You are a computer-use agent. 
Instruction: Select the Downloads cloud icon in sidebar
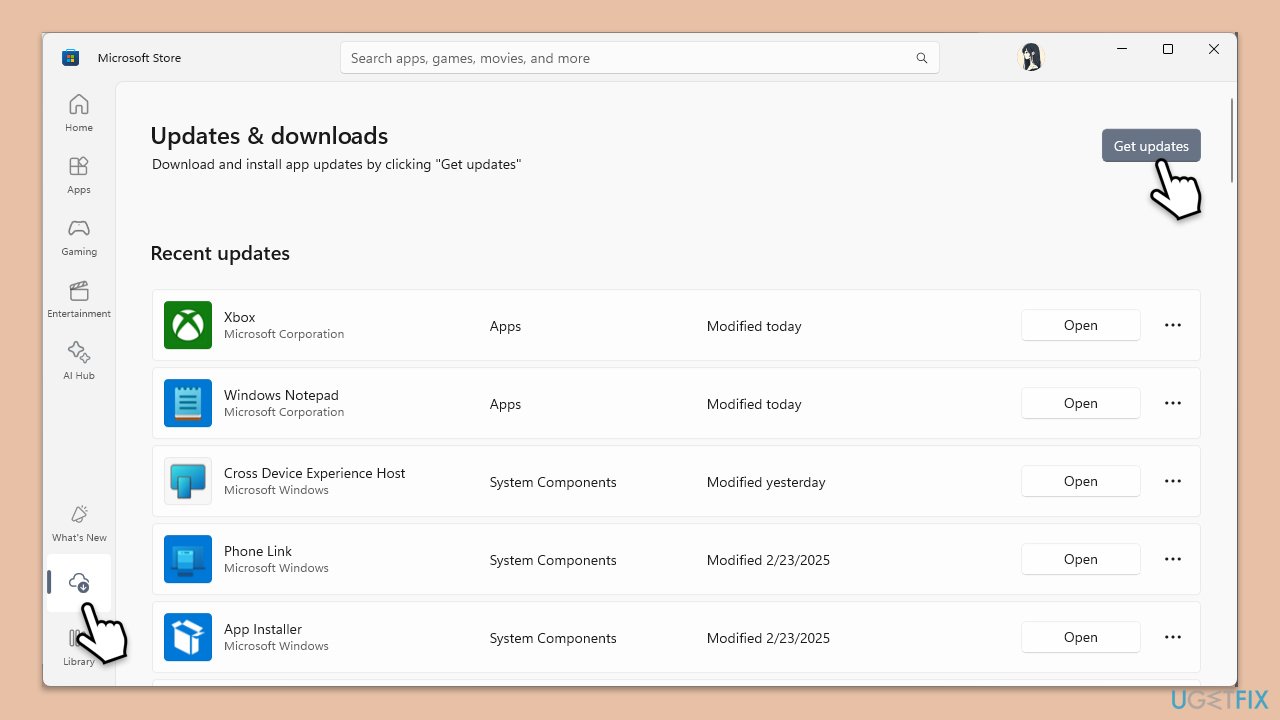pos(79,582)
